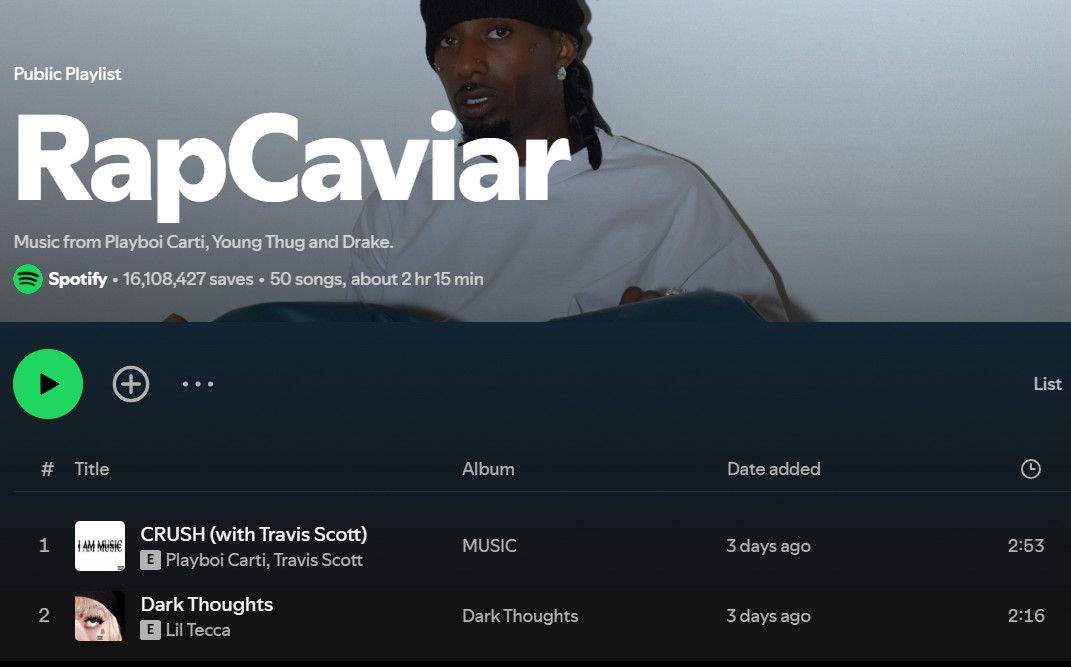Save RapCaviar to Your Library
The width and height of the screenshot is (1071, 667).
(130, 384)
